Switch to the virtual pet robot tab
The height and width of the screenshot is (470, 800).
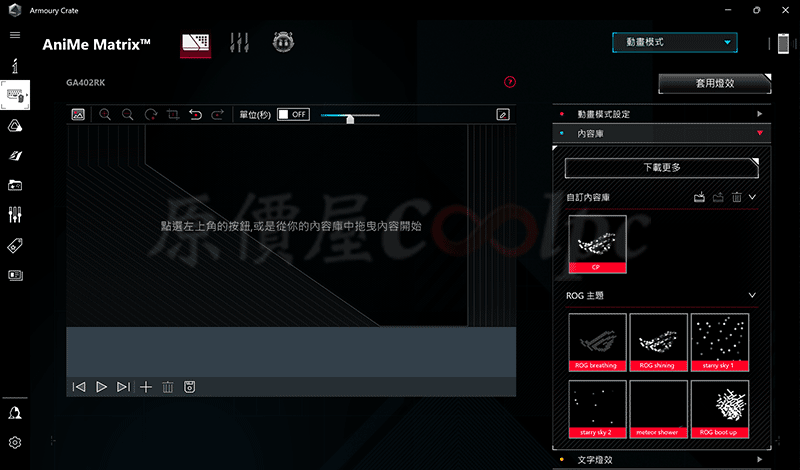(284, 42)
